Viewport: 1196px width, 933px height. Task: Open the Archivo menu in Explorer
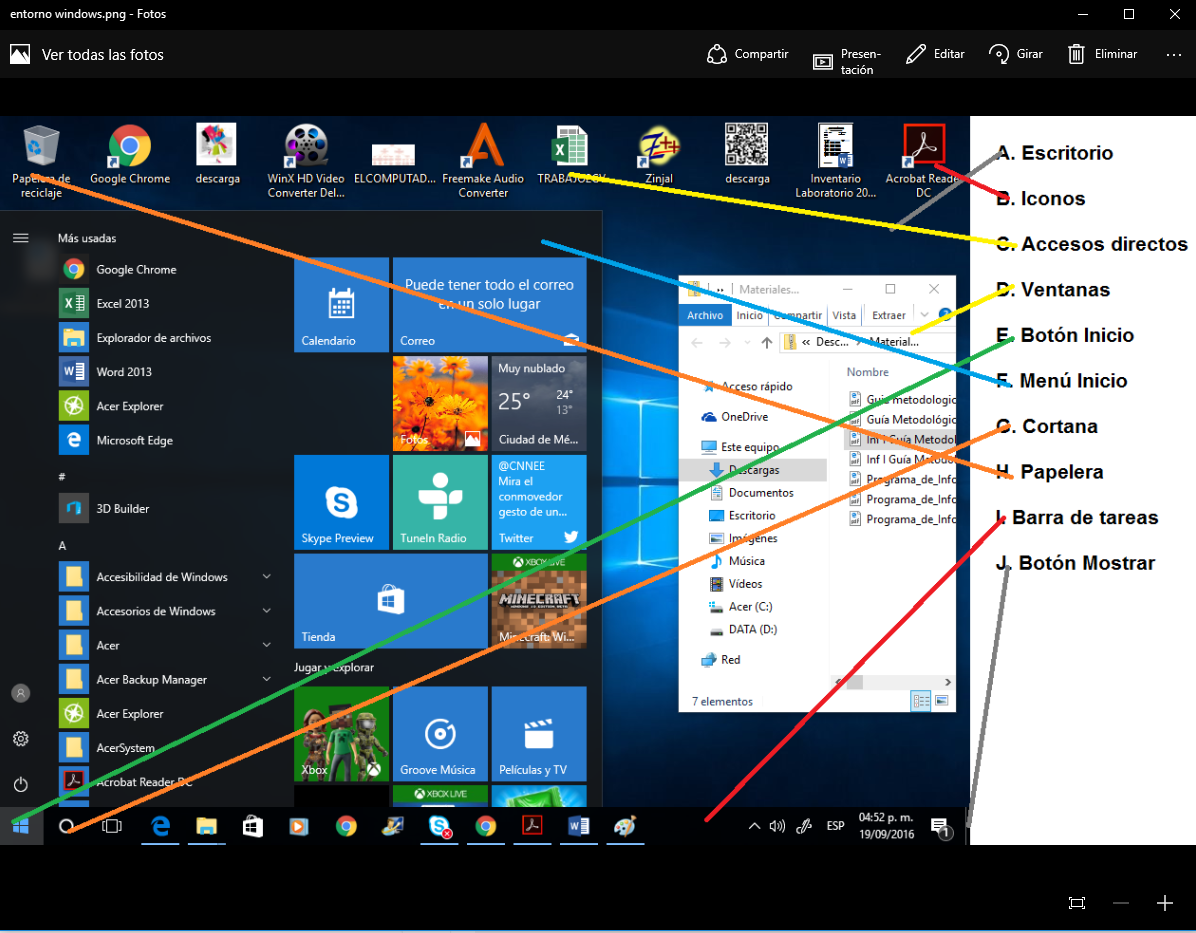[x=705, y=314]
